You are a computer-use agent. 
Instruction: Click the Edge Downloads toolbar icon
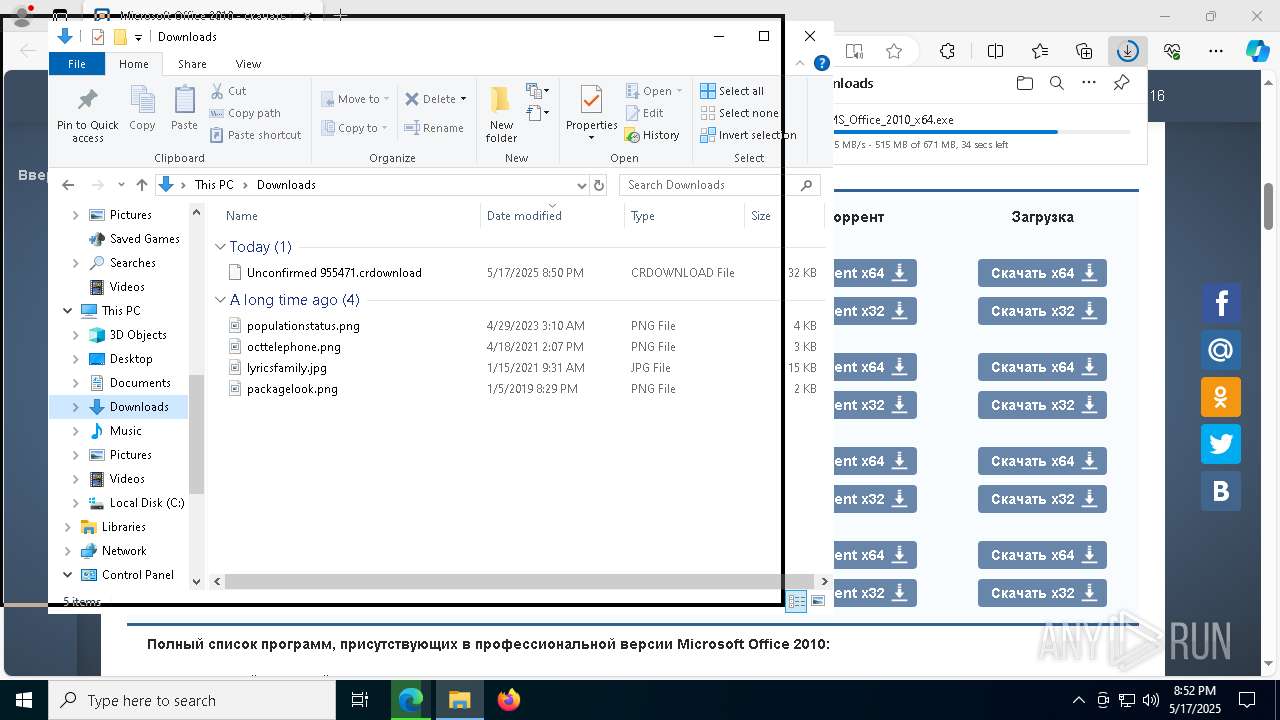pos(1127,51)
